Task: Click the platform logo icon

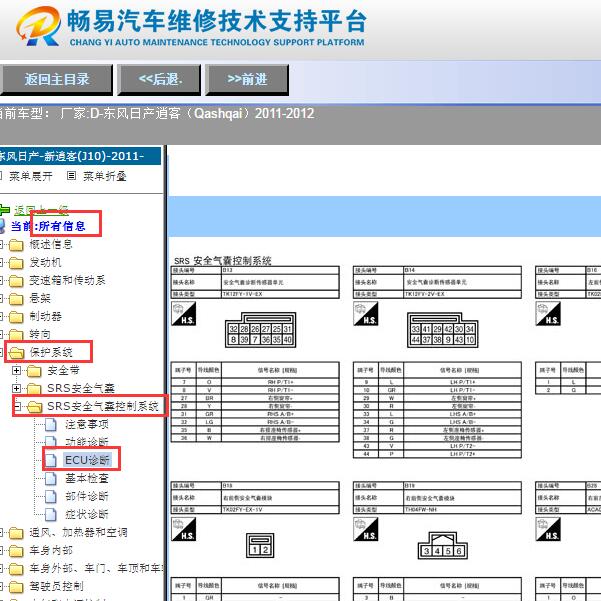Action: (38, 25)
